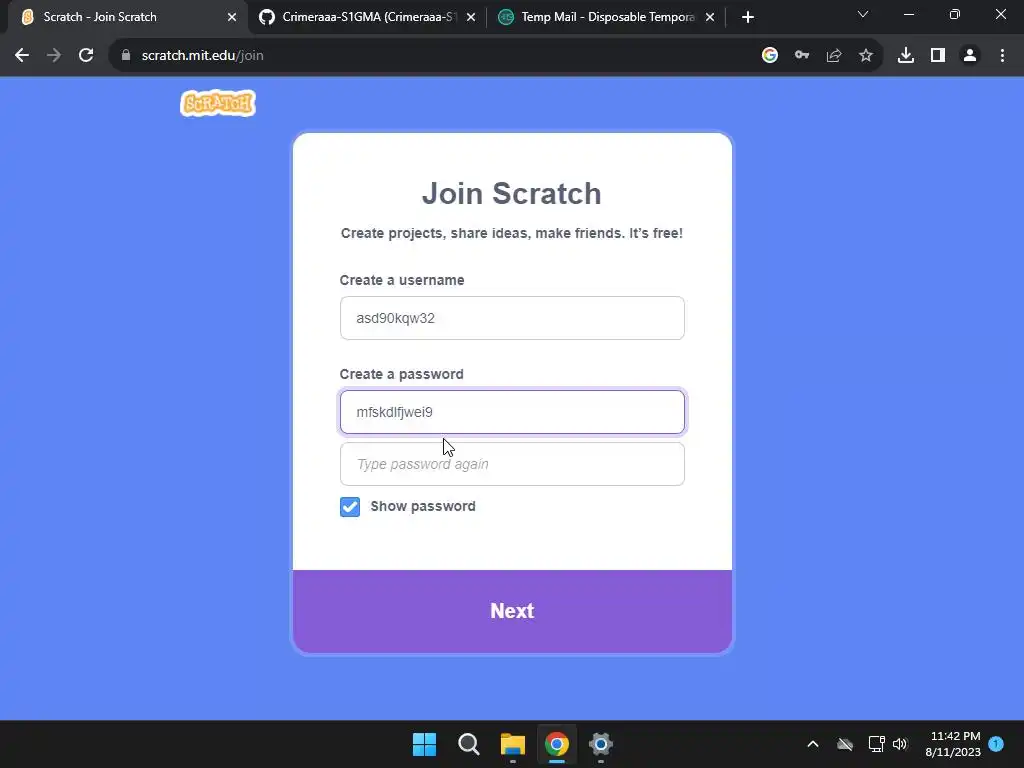Expand the tab search chevron
This screenshot has width=1024, height=768.
(x=863, y=14)
